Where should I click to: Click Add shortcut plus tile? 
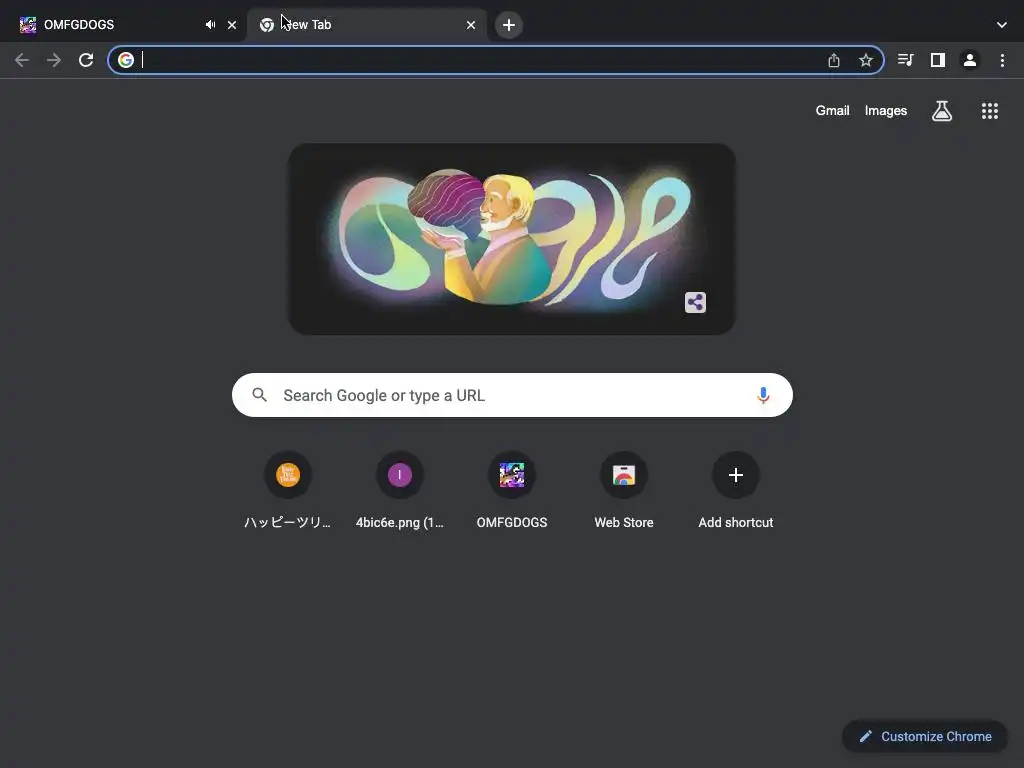tap(736, 491)
